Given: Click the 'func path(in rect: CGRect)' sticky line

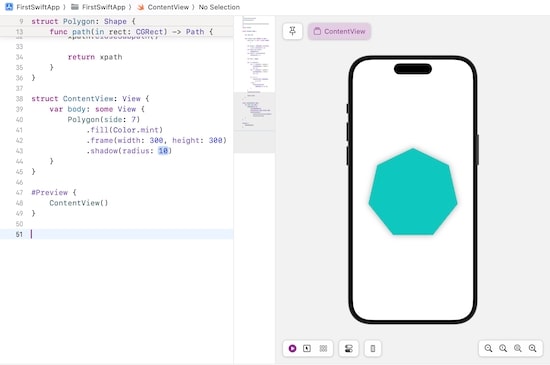Looking at the screenshot, I should (x=131, y=32).
